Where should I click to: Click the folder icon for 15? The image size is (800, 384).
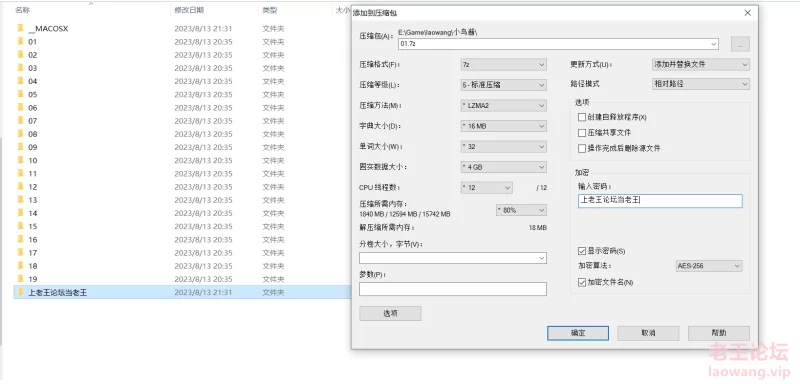(x=20, y=226)
